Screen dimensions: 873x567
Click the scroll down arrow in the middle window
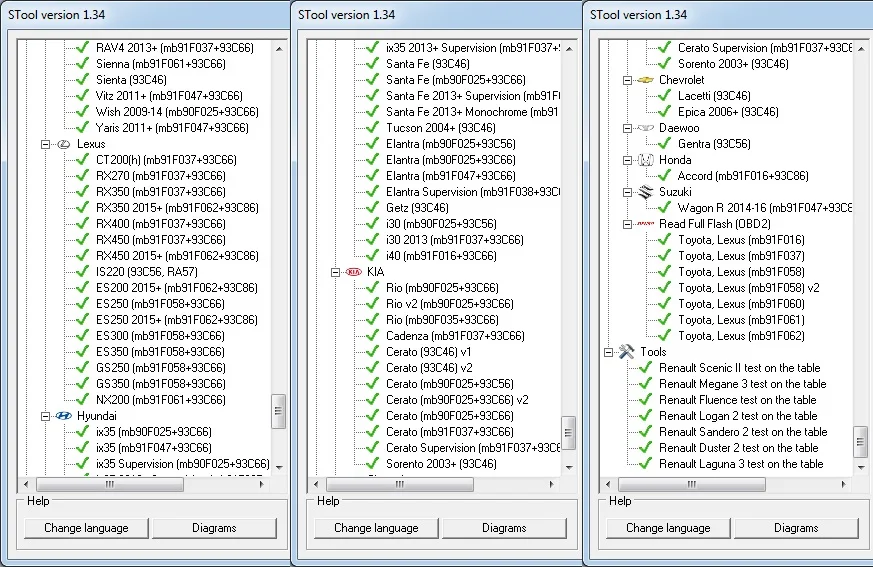(x=569, y=467)
